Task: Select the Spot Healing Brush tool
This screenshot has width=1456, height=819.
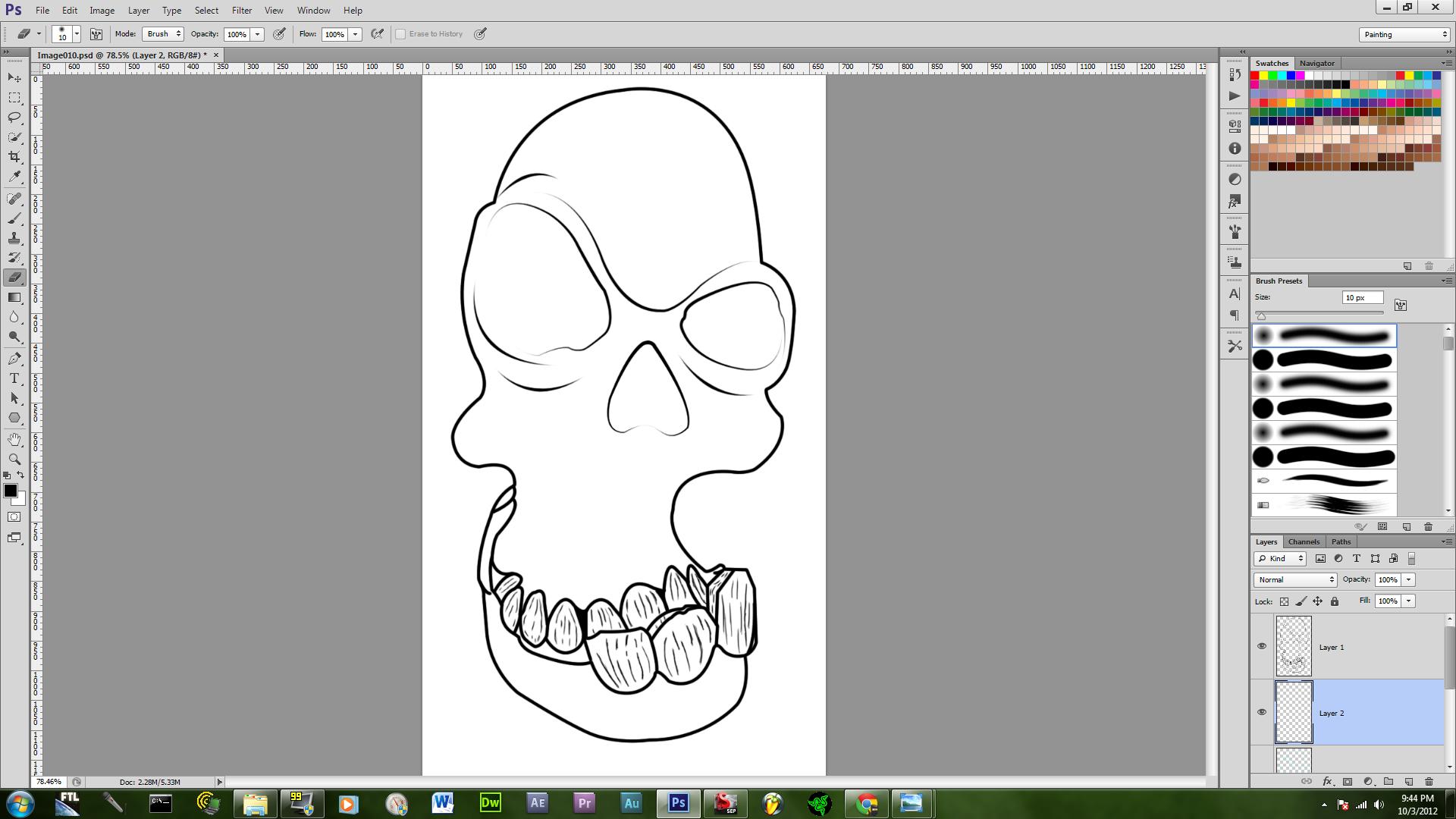Action: [14, 199]
